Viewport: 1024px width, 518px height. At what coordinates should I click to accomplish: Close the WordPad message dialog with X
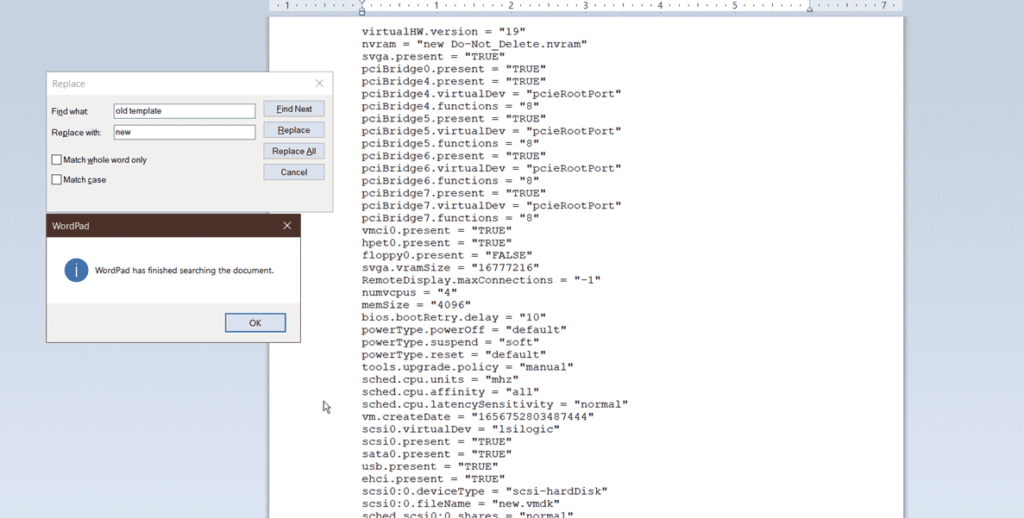(x=287, y=226)
